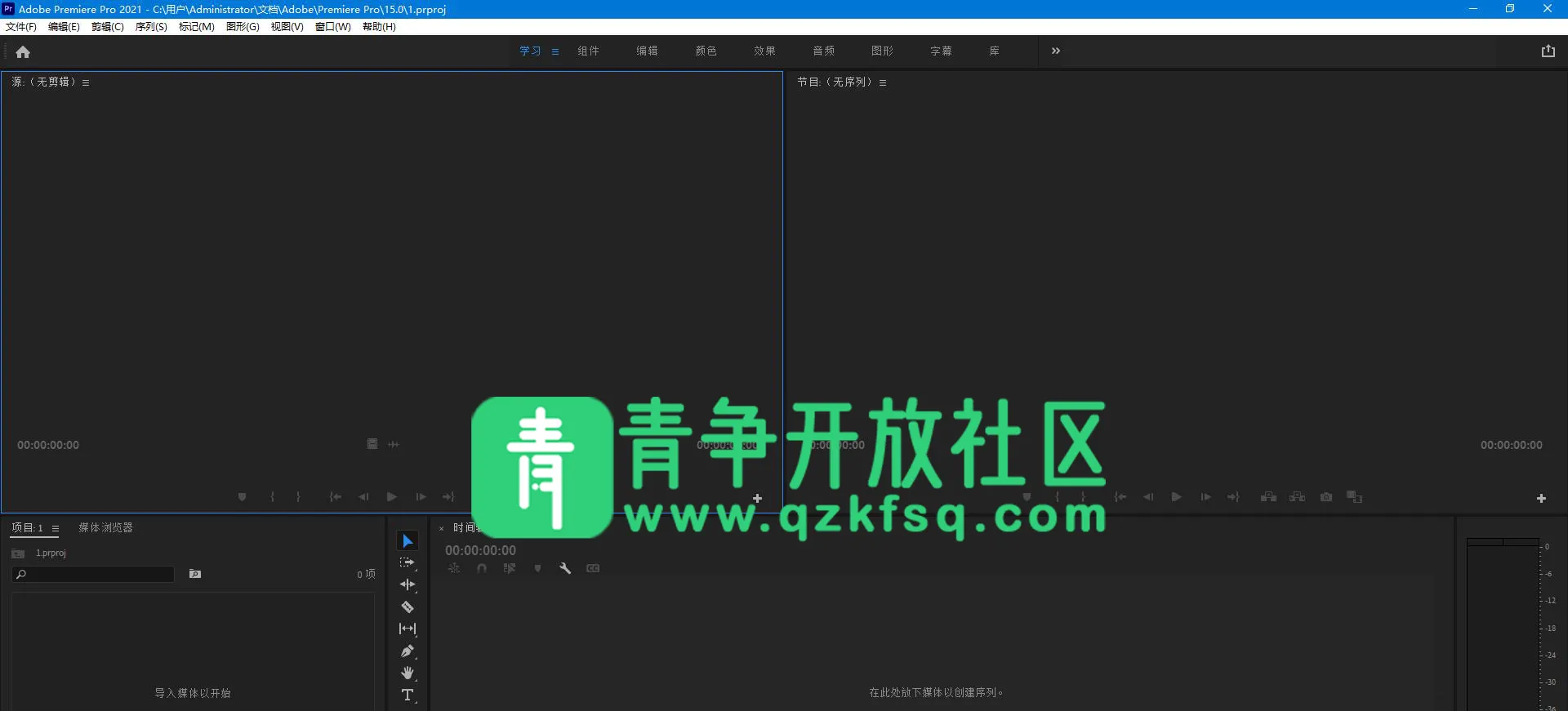Open Comparison View in Program monitor

[x=1355, y=496]
